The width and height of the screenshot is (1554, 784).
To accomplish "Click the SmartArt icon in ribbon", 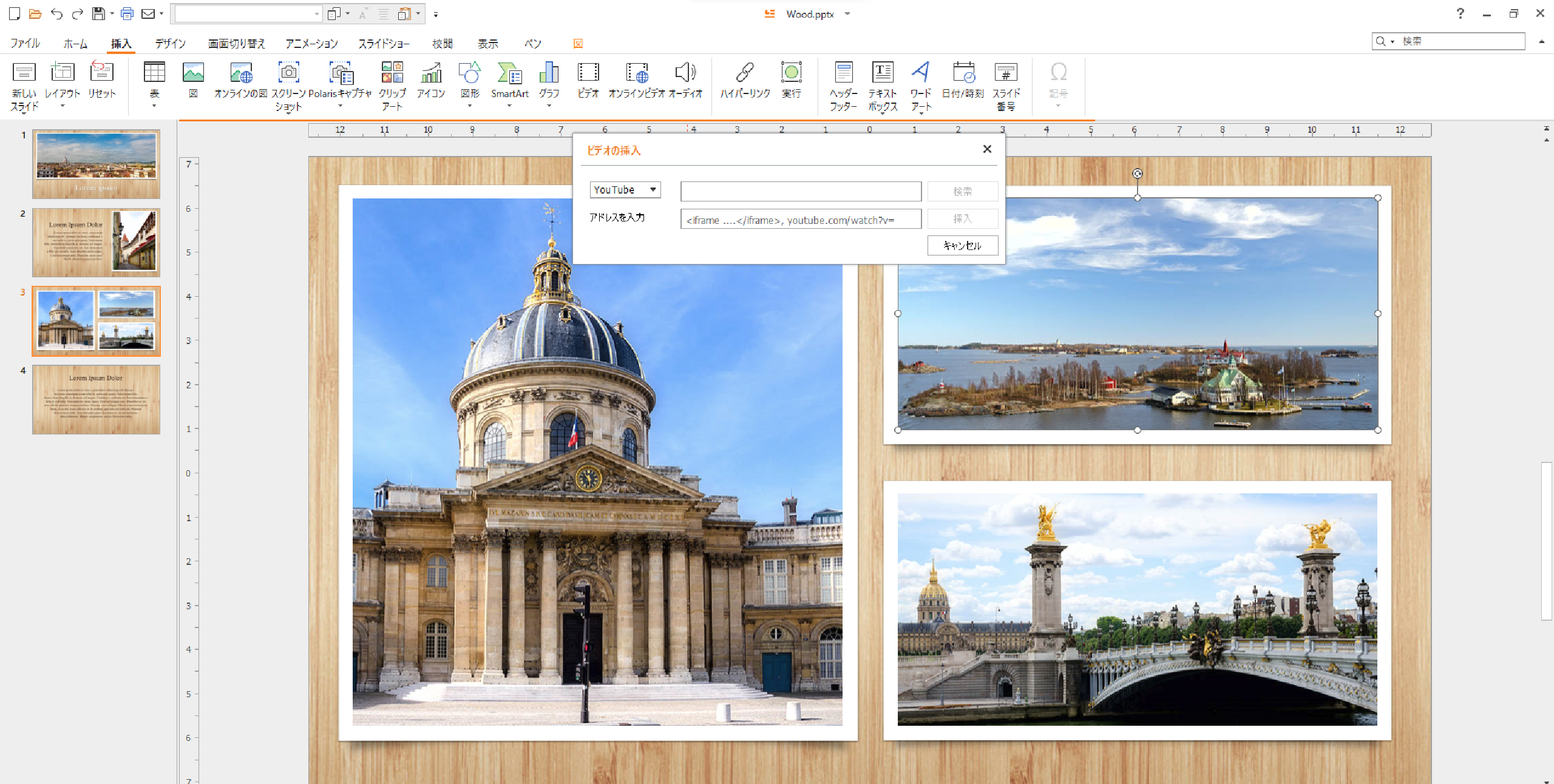I will (x=509, y=73).
